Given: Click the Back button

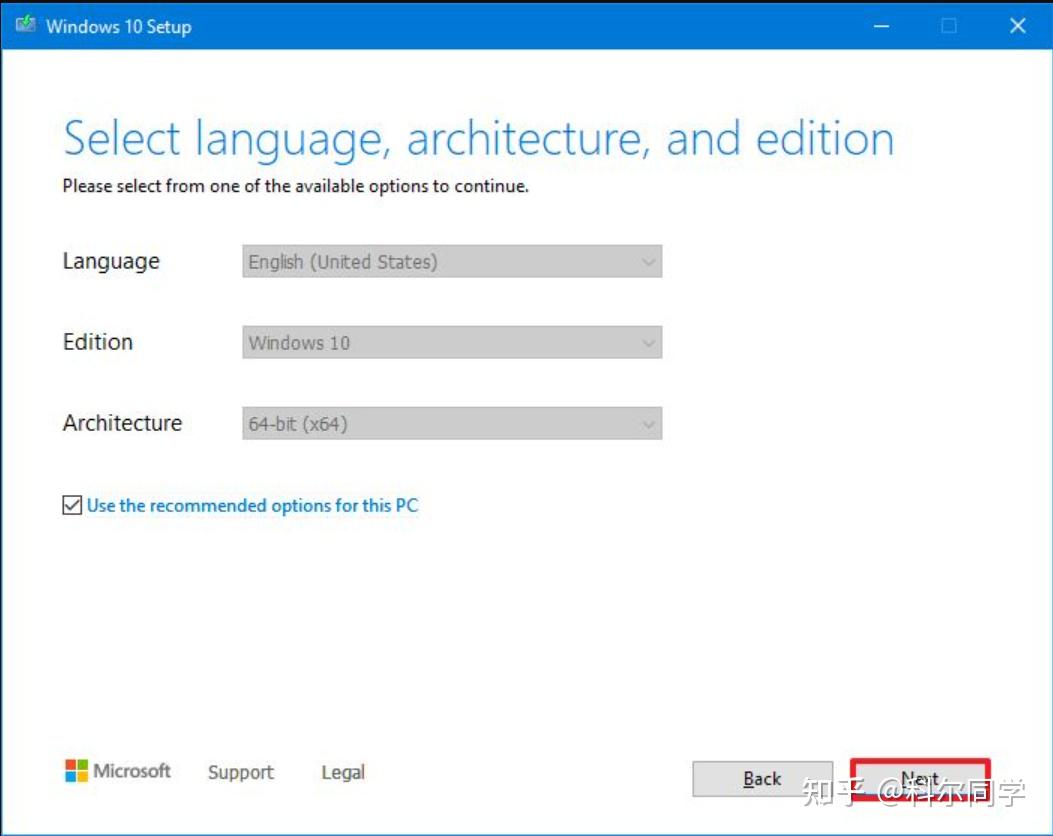Looking at the screenshot, I should point(762,778).
